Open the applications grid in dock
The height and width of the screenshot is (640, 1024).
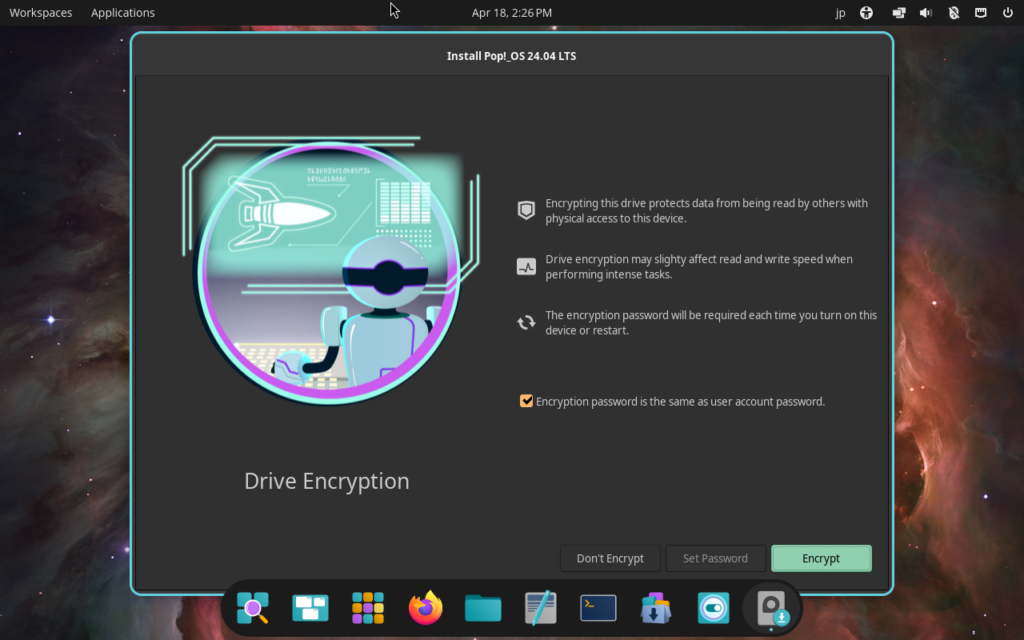point(368,608)
